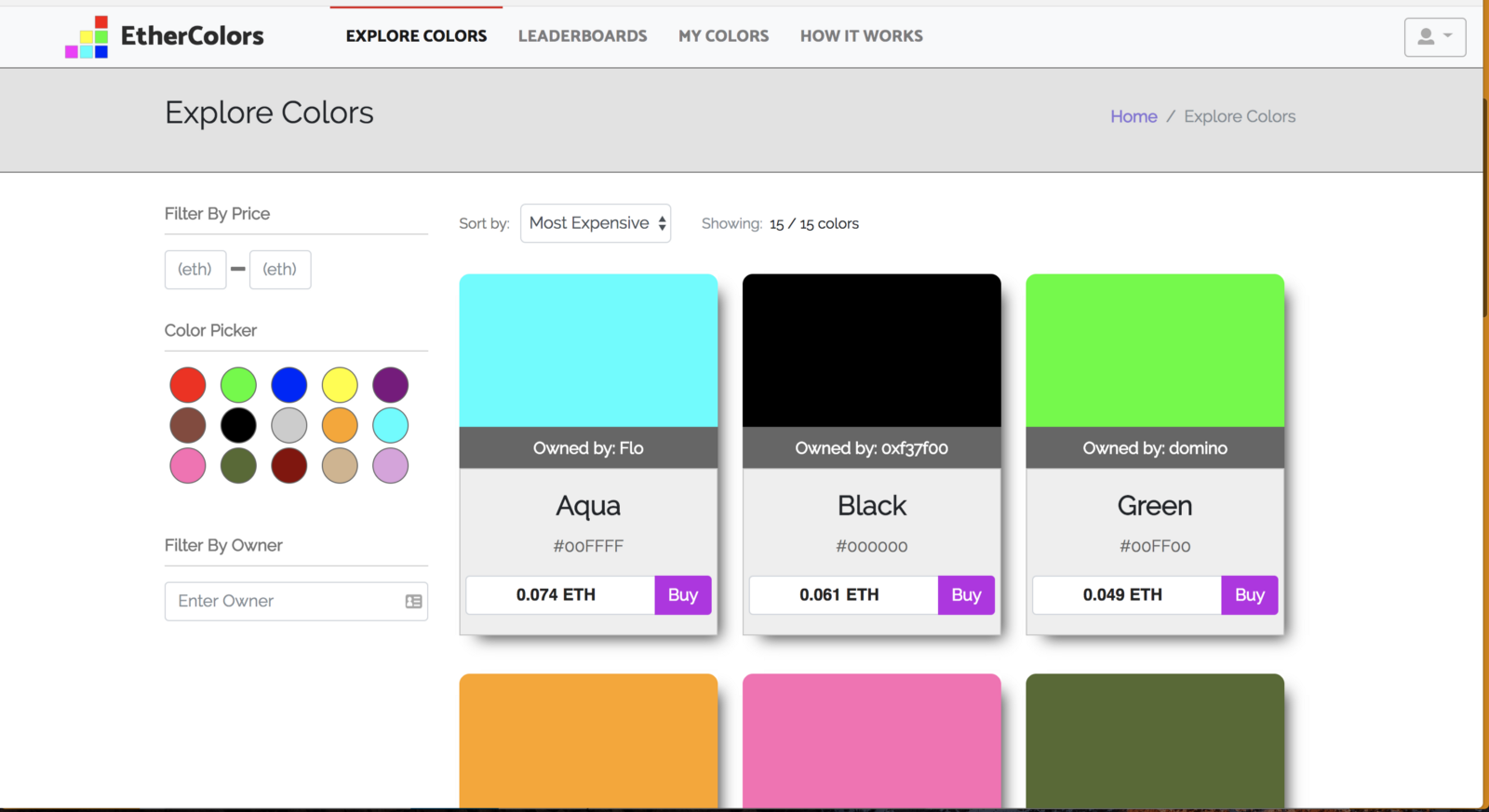Go to the Leaderboards tab

tap(583, 36)
